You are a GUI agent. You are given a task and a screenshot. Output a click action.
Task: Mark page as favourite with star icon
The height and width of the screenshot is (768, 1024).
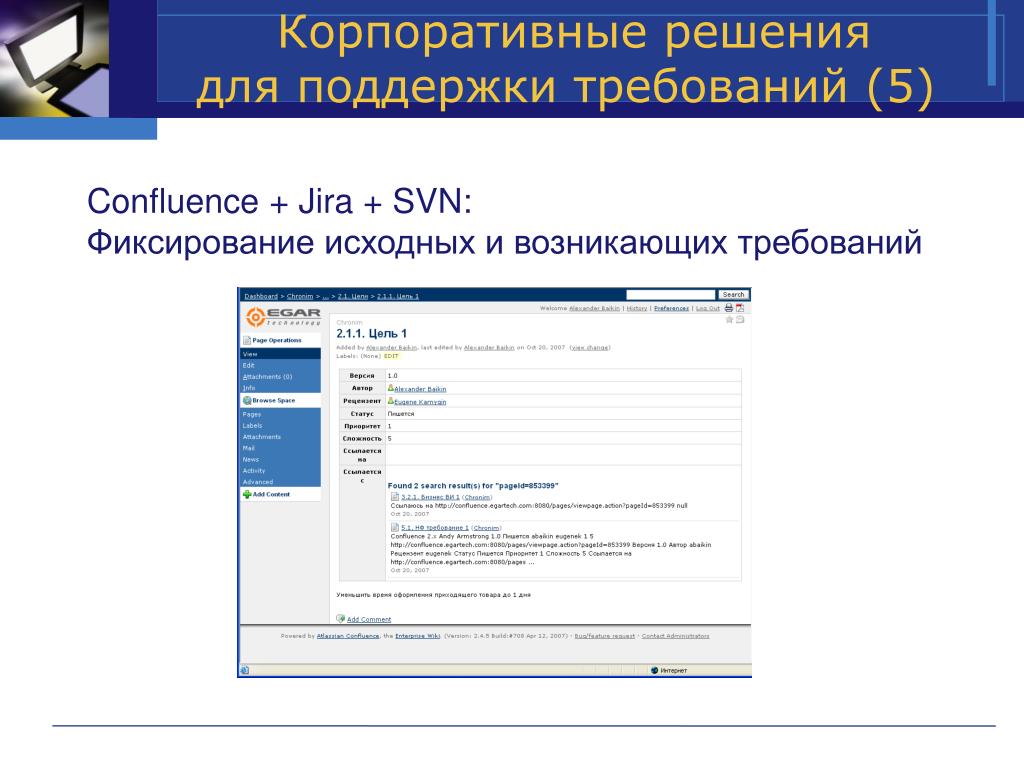pyautogui.click(x=729, y=319)
